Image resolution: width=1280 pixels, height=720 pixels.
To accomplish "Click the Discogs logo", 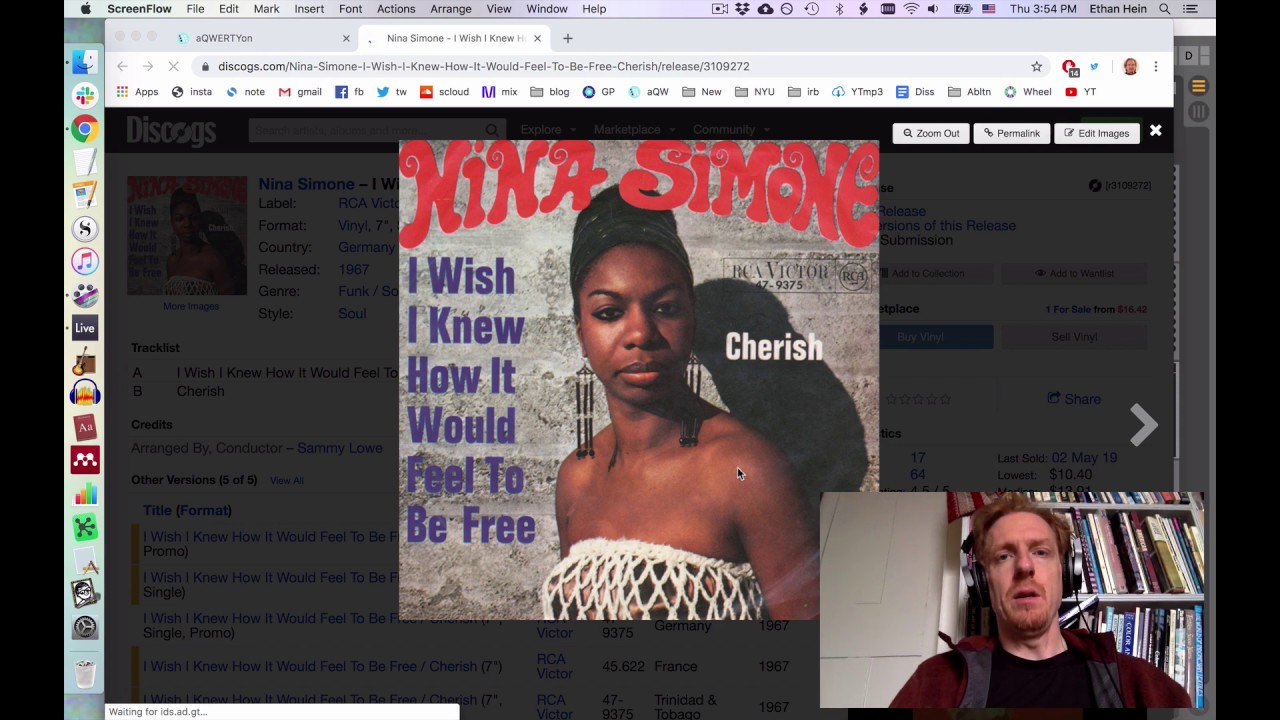I will [171, 130].
